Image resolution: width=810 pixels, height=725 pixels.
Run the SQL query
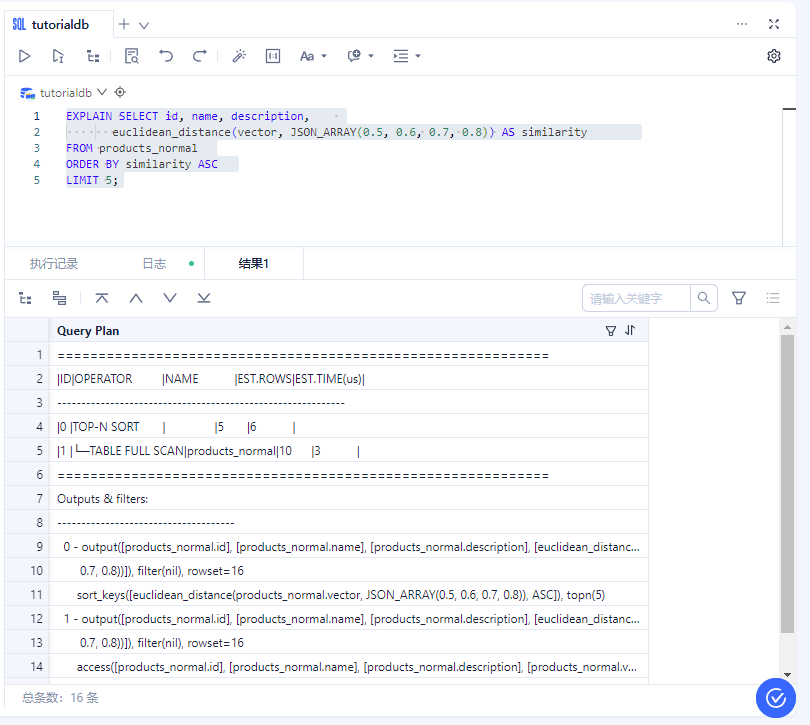pyautogui.click(x=24, y=56)
